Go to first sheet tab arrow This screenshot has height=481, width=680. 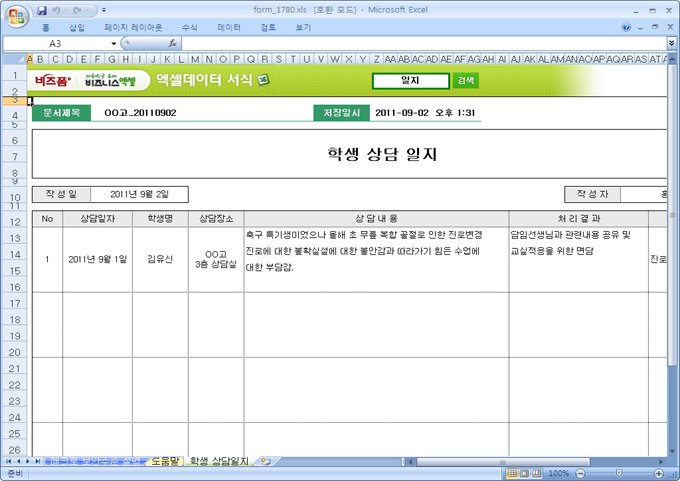click(8, 461)
